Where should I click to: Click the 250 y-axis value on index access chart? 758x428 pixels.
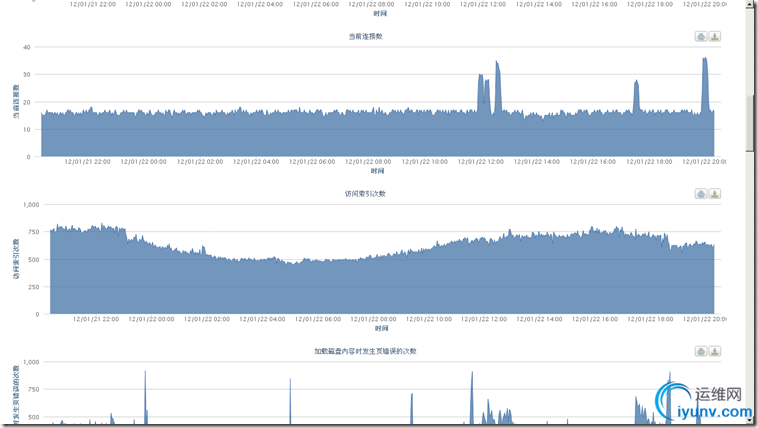pyautogui.click(x=33, y=287)
